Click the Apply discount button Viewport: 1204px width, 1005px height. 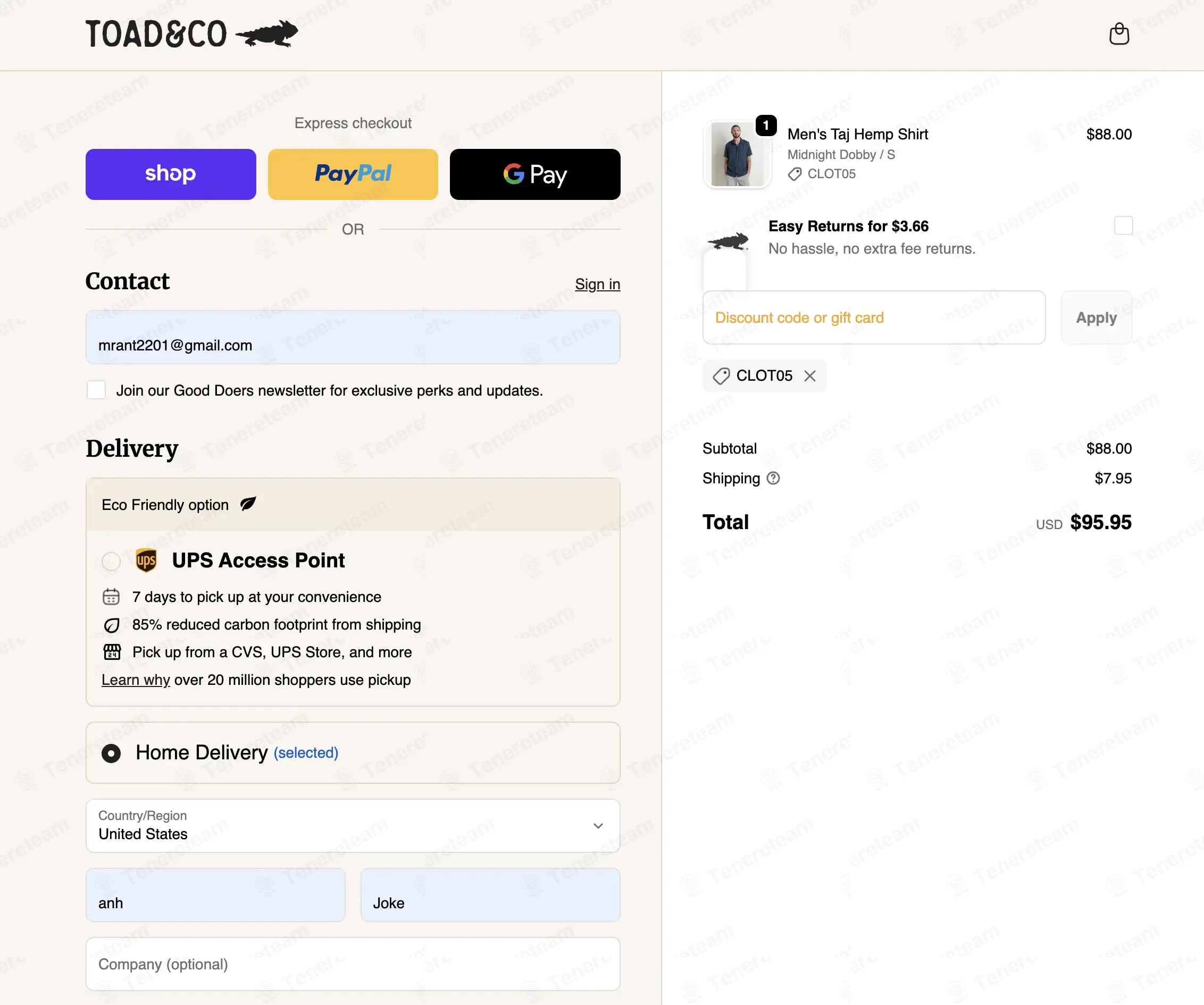pos(1096,317)
